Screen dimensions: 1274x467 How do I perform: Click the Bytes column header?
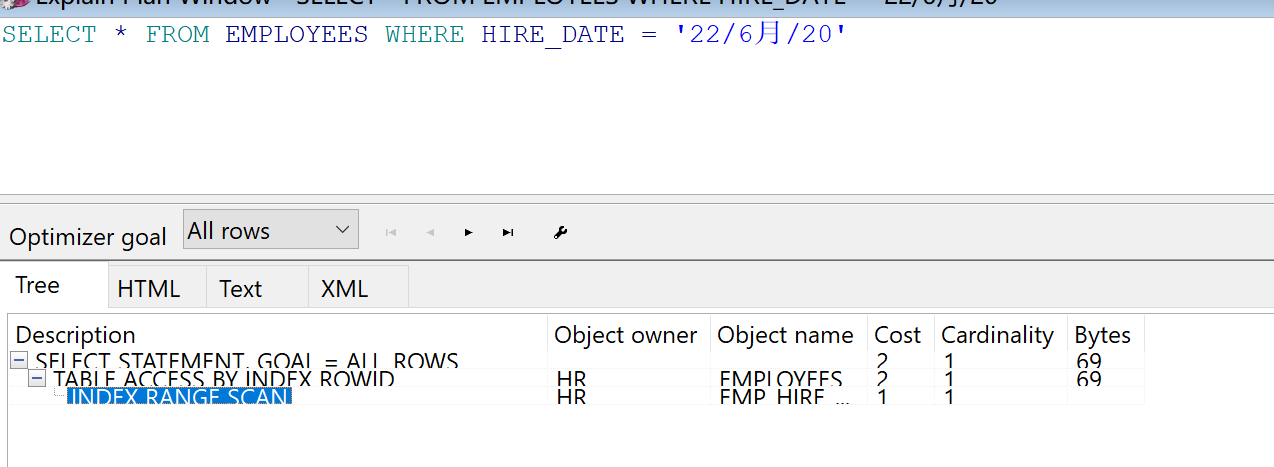(x=1105, y=335)
